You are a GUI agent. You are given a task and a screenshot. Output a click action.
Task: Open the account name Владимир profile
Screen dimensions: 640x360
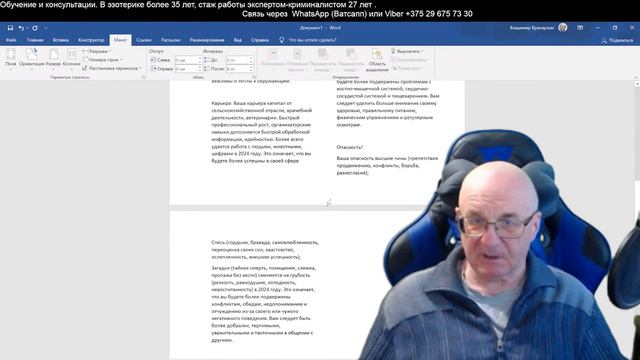532,28
